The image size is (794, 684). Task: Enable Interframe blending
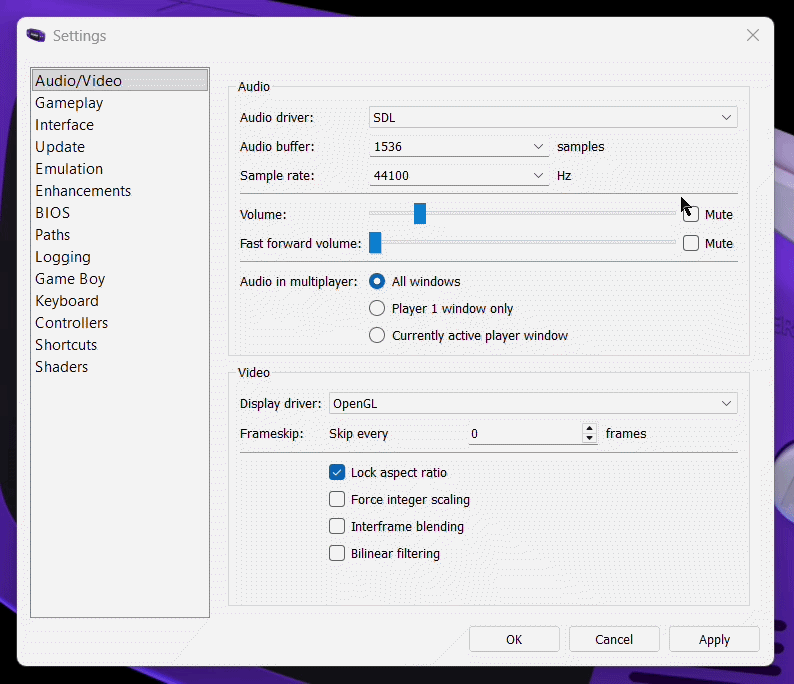pos(337,526)
